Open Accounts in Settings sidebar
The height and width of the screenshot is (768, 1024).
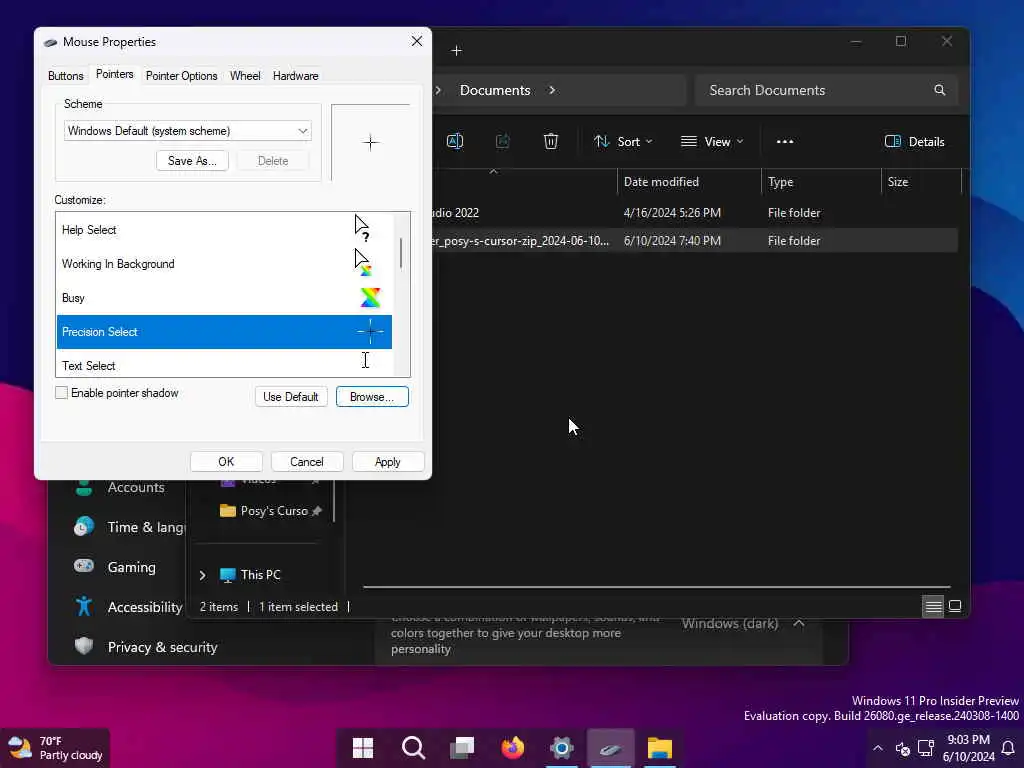click(121, 487)
